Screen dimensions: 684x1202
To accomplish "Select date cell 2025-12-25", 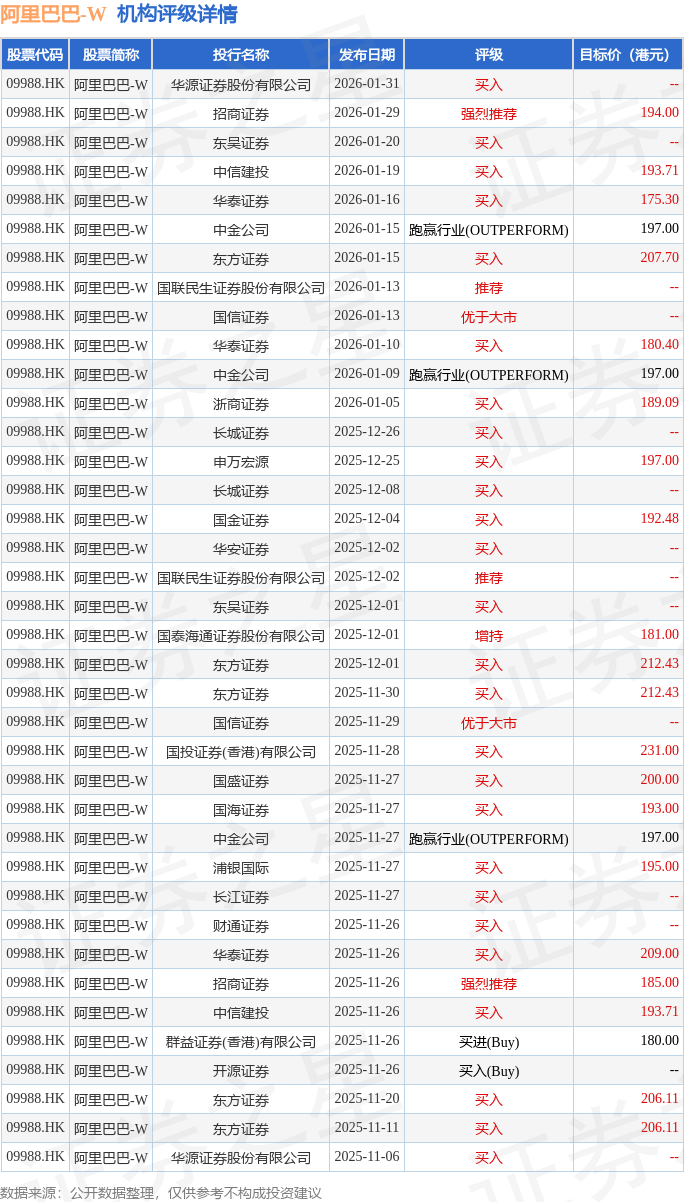I will click(367, 461).
